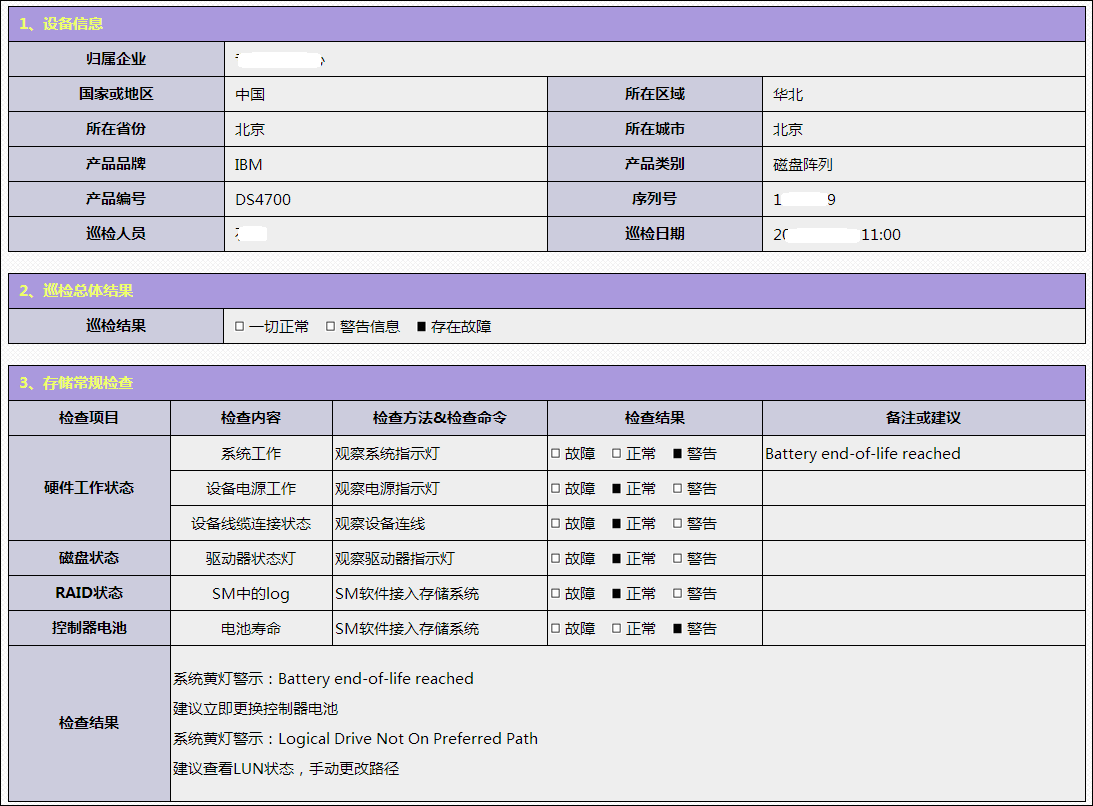Select the 存储常规检查 section header
This screenshot has height=806, width=1093.
point(76,383)
